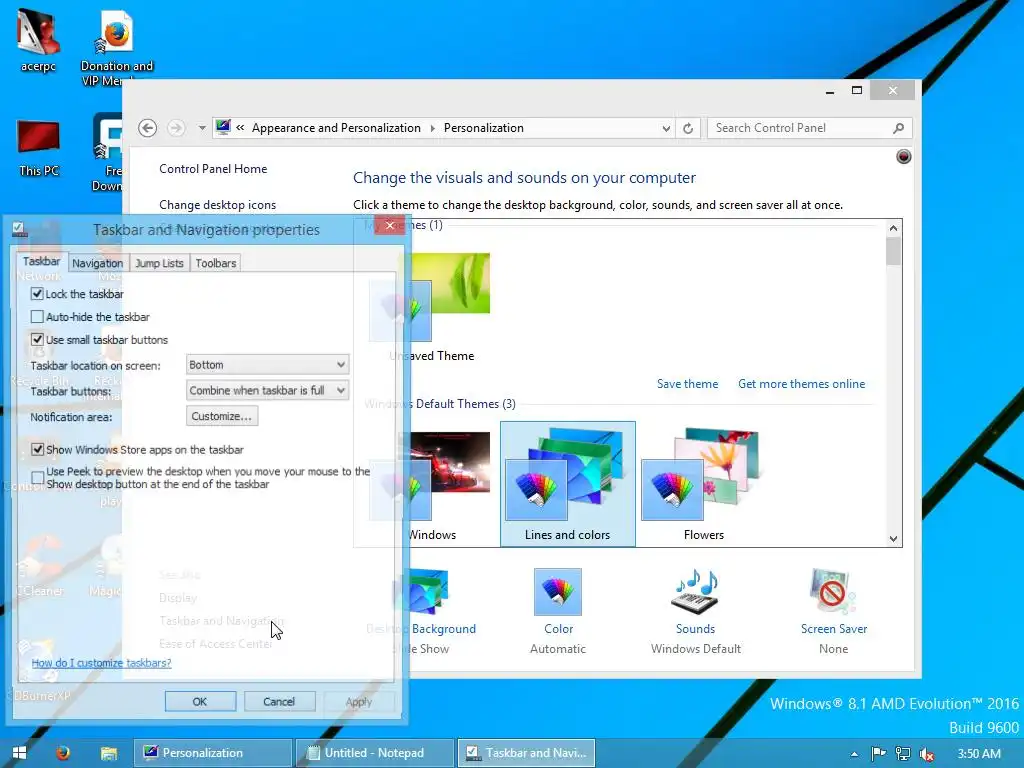The width and height of the screenshot is (1024, 768).
Task: Switch to Personalization taskbar button
Action: tap(213, 753)
